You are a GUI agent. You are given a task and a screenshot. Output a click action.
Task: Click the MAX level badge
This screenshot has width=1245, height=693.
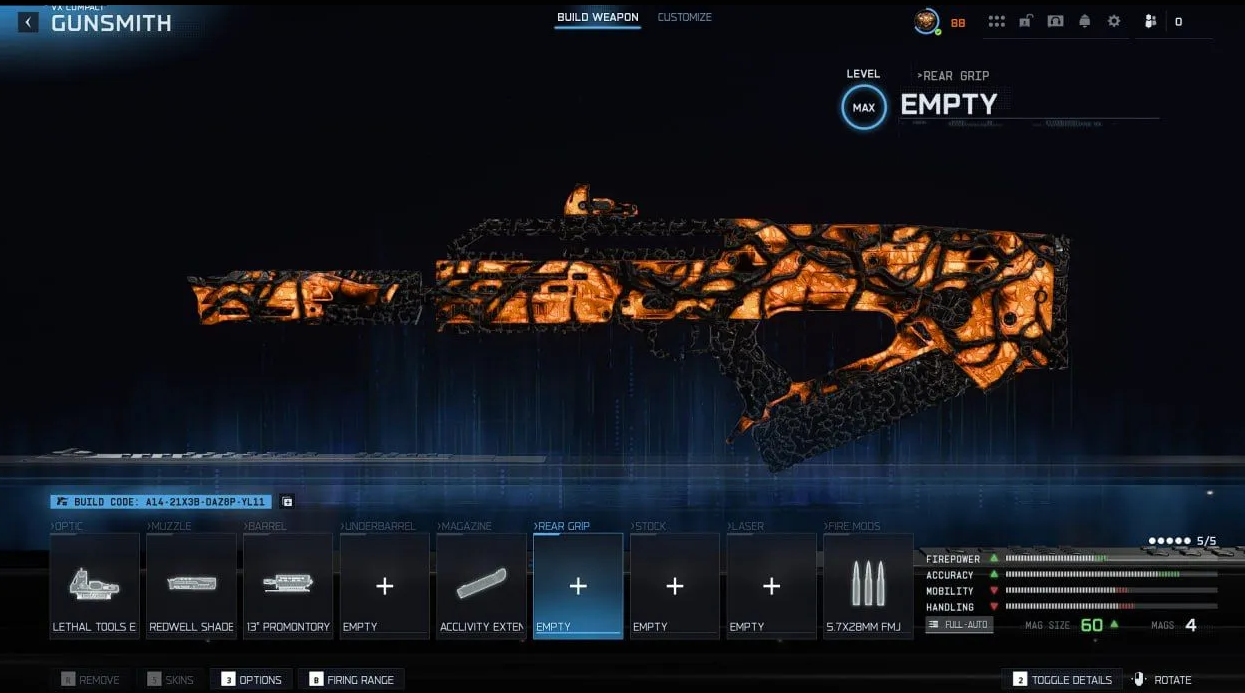tap(864, 107)
